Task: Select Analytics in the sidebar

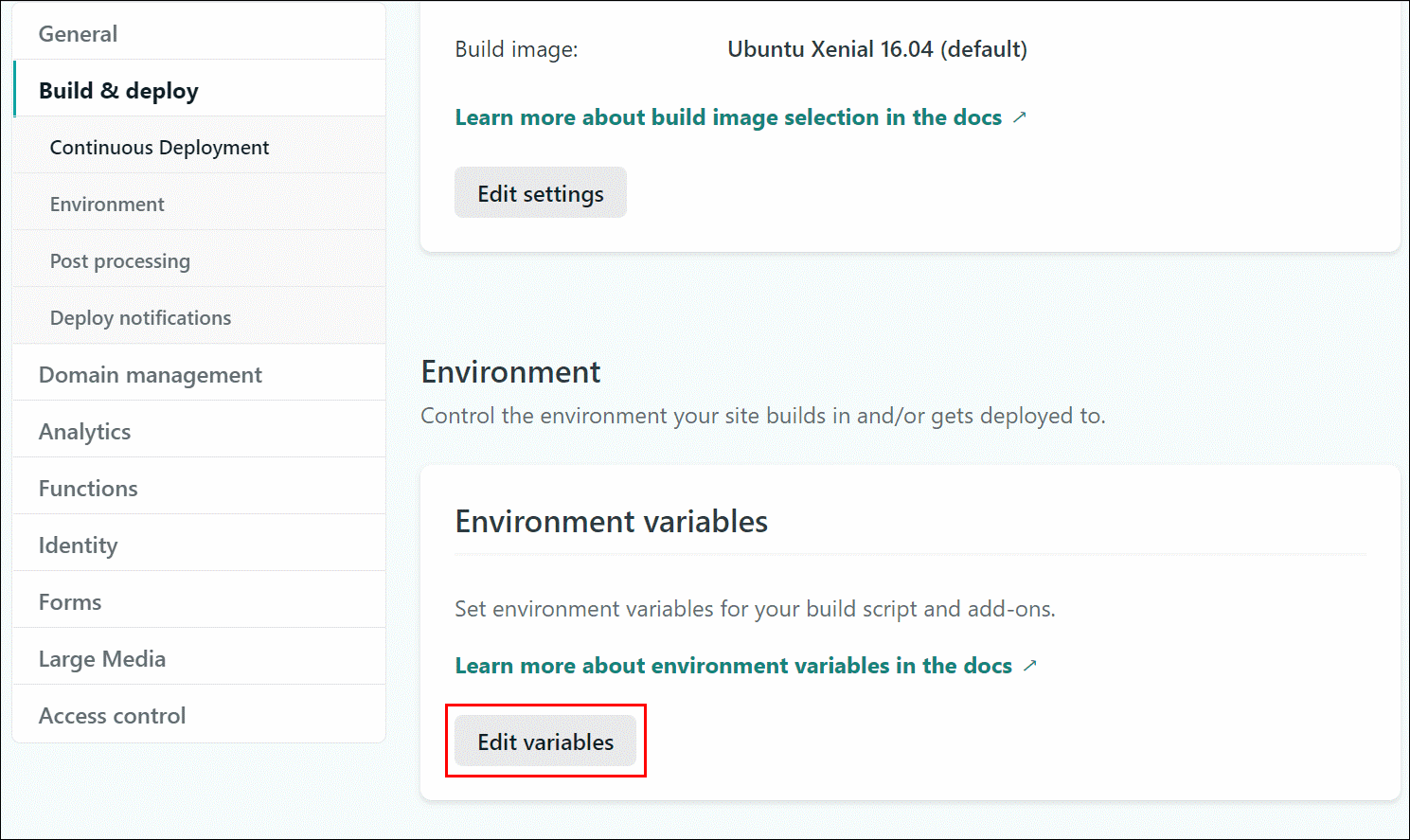Action: 85,432
